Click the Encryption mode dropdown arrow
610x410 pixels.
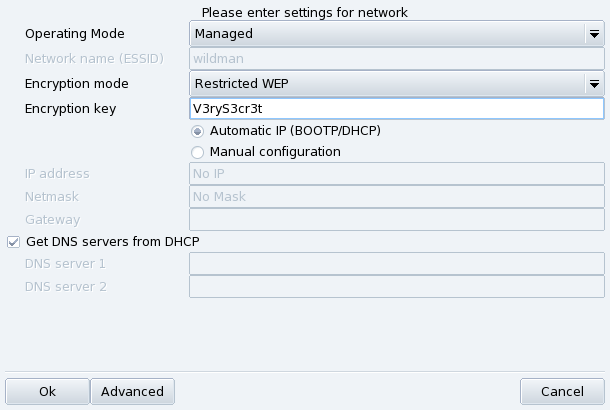(593, 84)
